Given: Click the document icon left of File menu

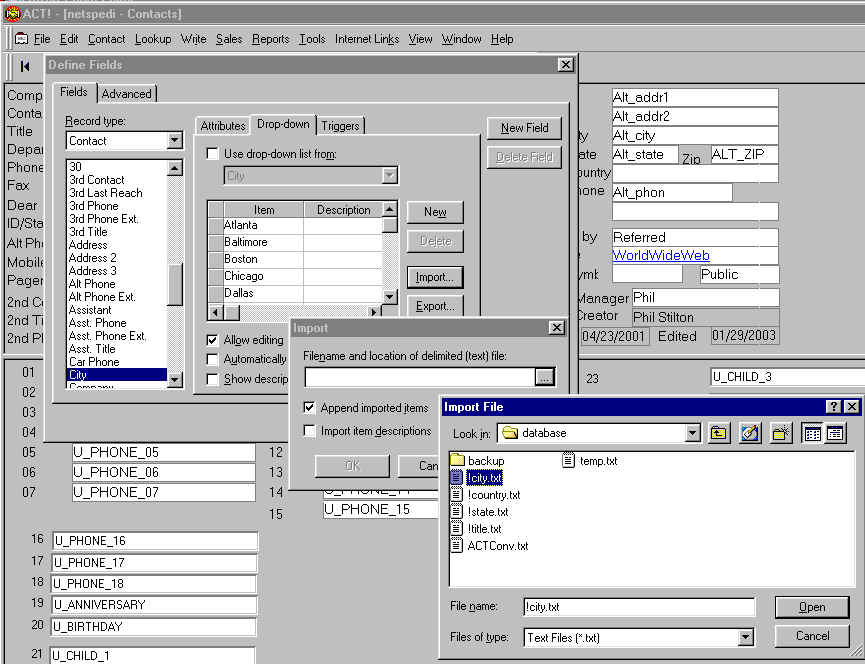Looking at the screenshot, I should coord(22,39).
